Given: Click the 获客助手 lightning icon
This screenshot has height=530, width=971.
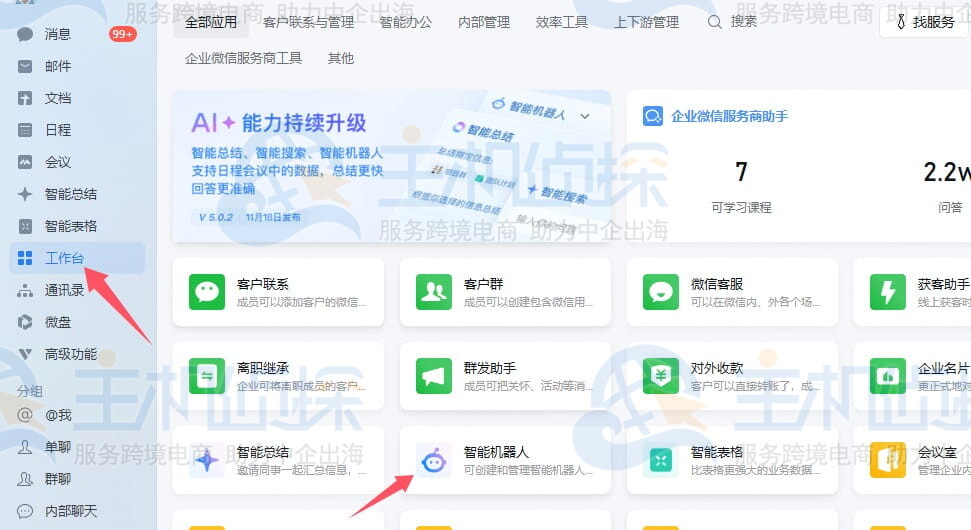Looking at the screenshot, I should pyautogui.click(x=887, y=292).
